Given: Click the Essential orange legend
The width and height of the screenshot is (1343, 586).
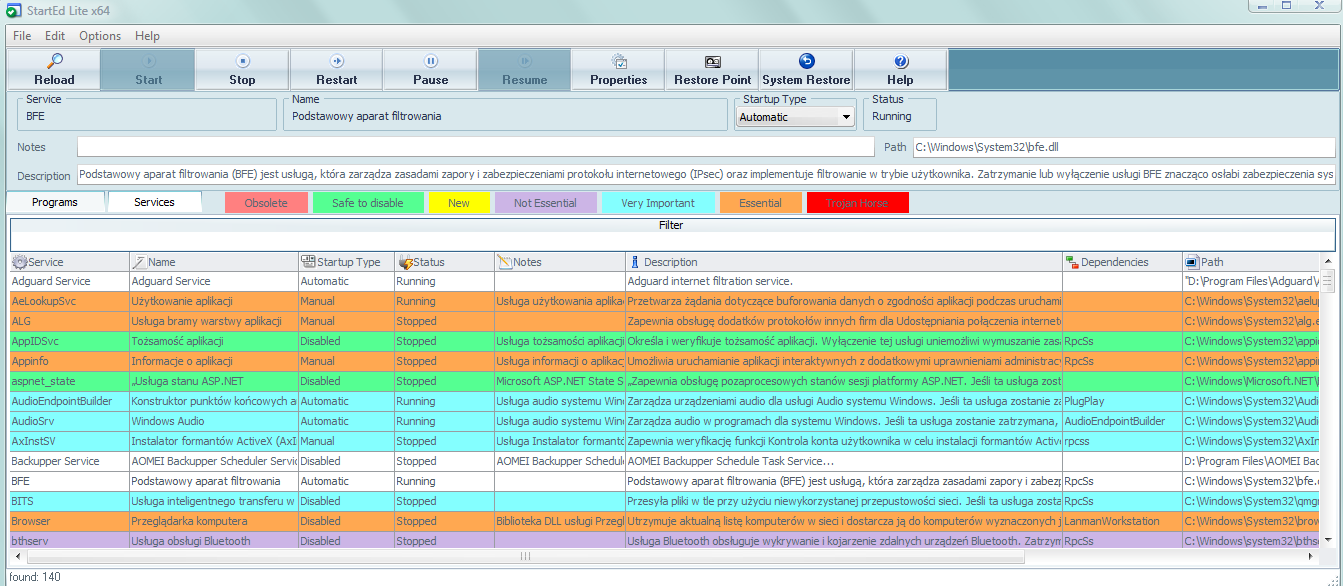Looking at the screenshot, I should point(760,203).
